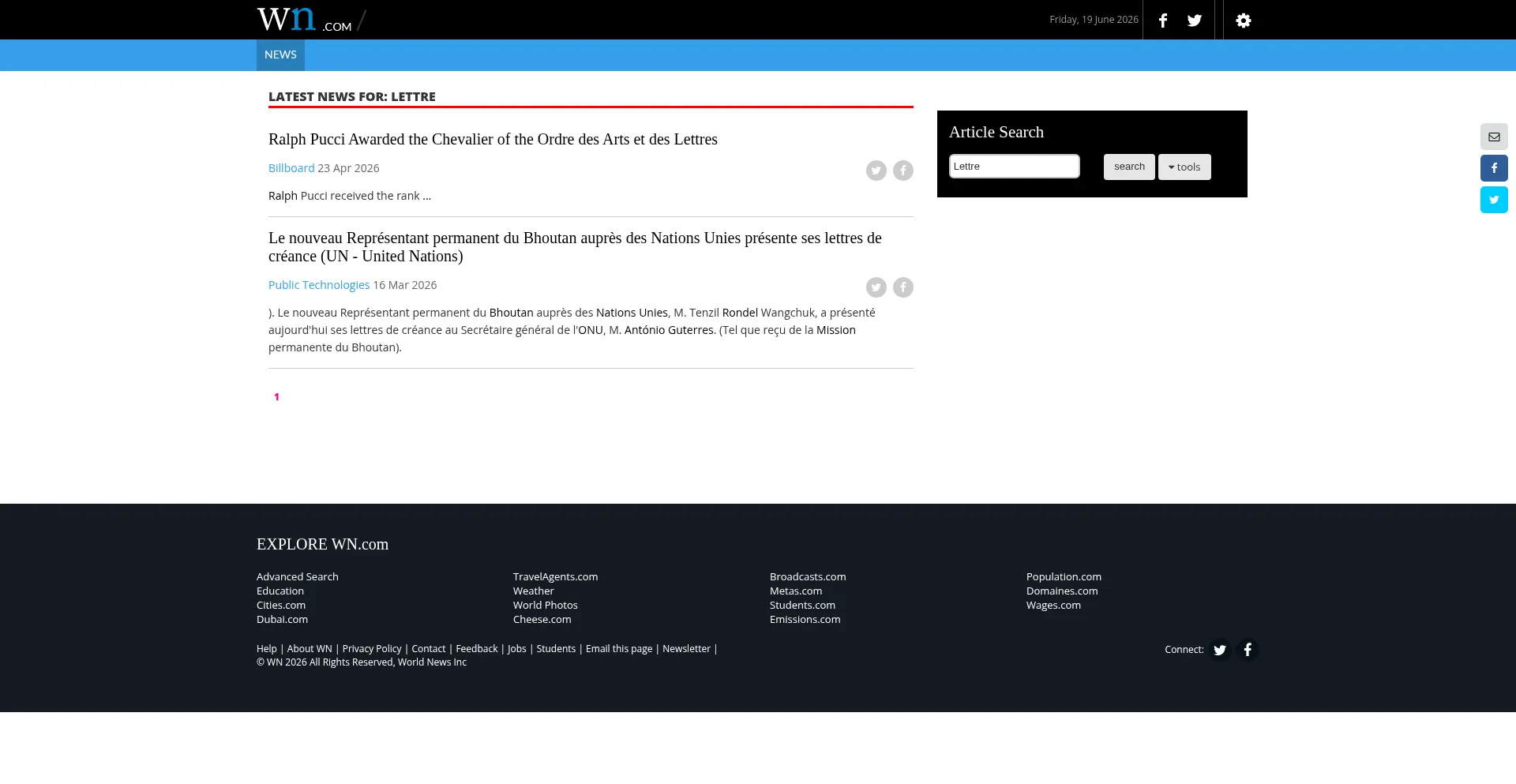Click the 16 Mar 2026 article date
Image resolution: width=1516 pixels, height=784 pixels.
405,285
